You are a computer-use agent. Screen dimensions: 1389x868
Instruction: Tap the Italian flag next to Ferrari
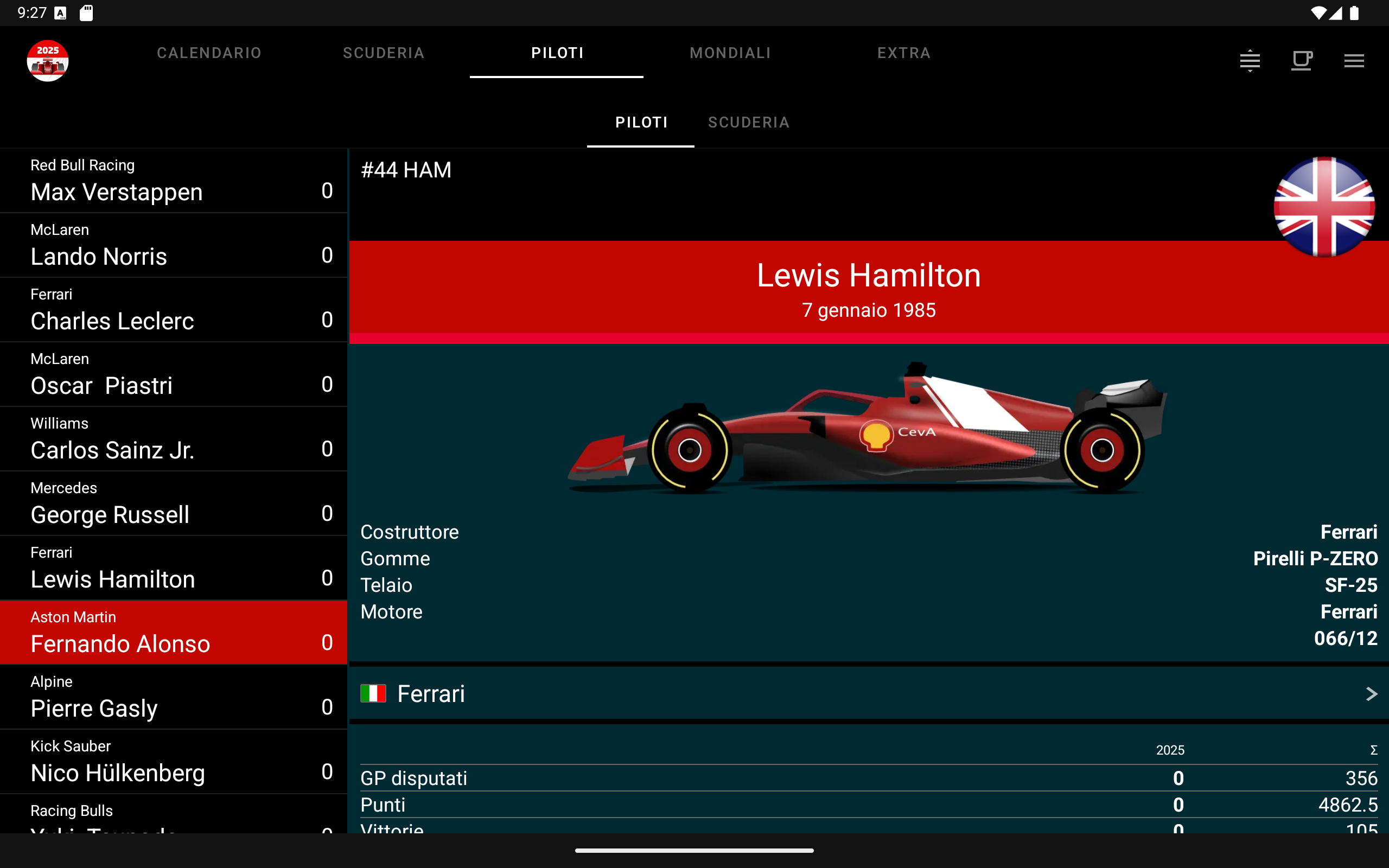[x=373, y=693]
